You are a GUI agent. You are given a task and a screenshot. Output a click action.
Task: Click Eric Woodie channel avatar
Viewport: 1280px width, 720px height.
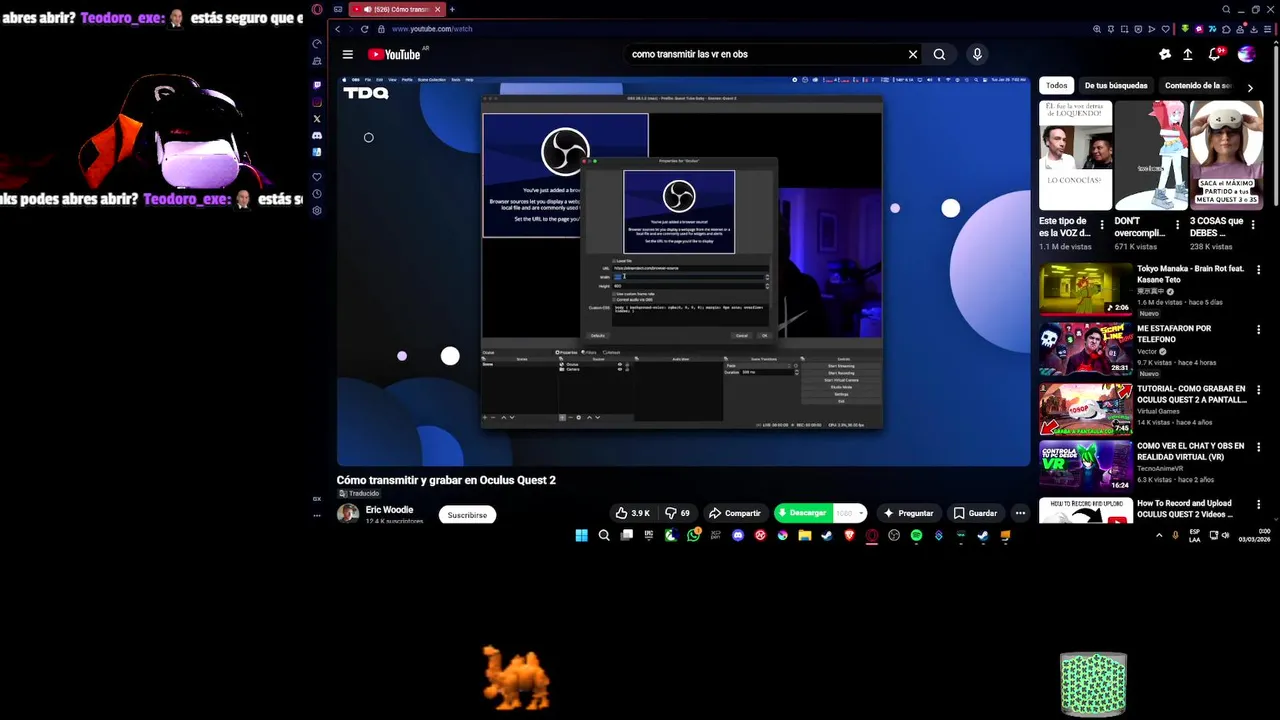(x=348, y=514)
